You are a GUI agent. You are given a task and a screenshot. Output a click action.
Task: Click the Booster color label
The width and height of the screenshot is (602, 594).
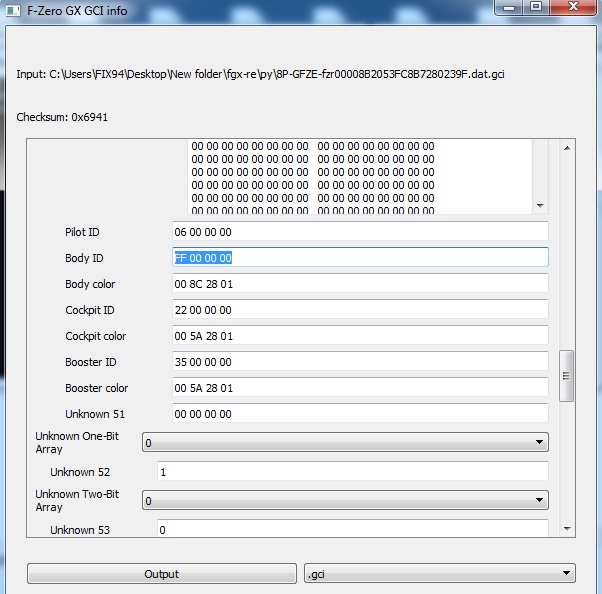tap(96, 388)
